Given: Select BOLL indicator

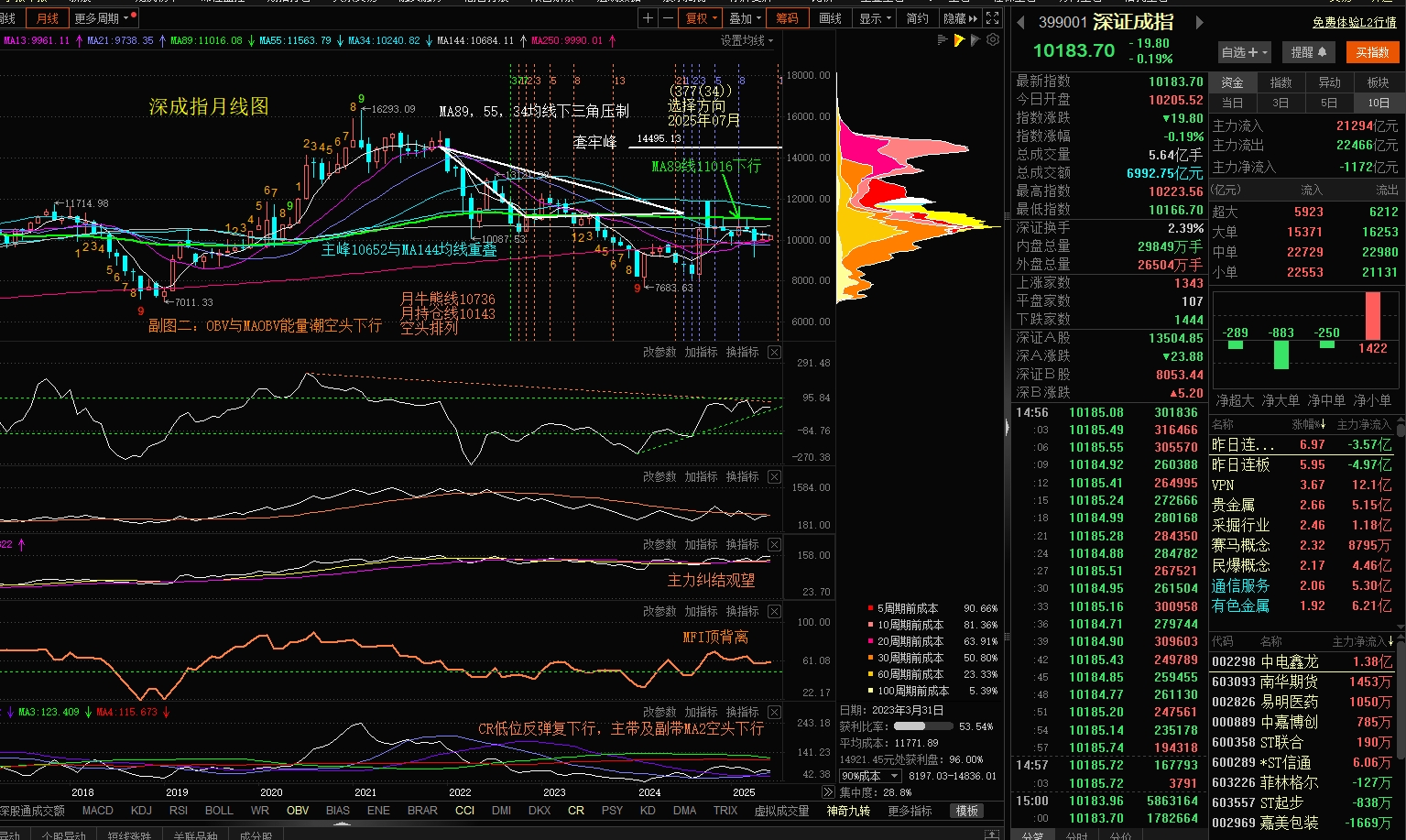Looking at the screenshot, I should pyautogui.click(x=219, y=811).
